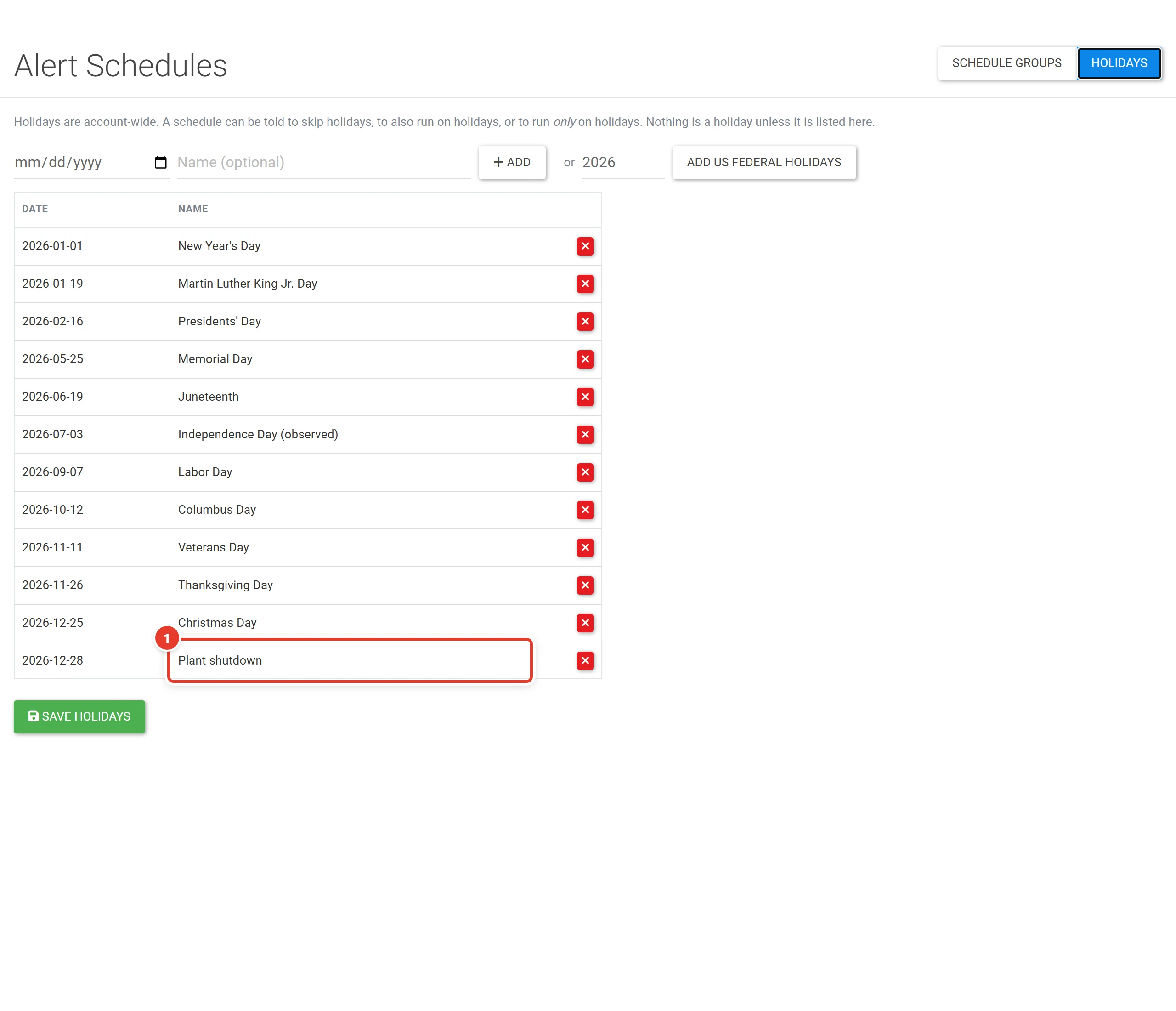Image resolution: width=1176 pixels, height=1011 pixels.
Task: Delete the Christmas Day holiday
Action: pos(585,623)
